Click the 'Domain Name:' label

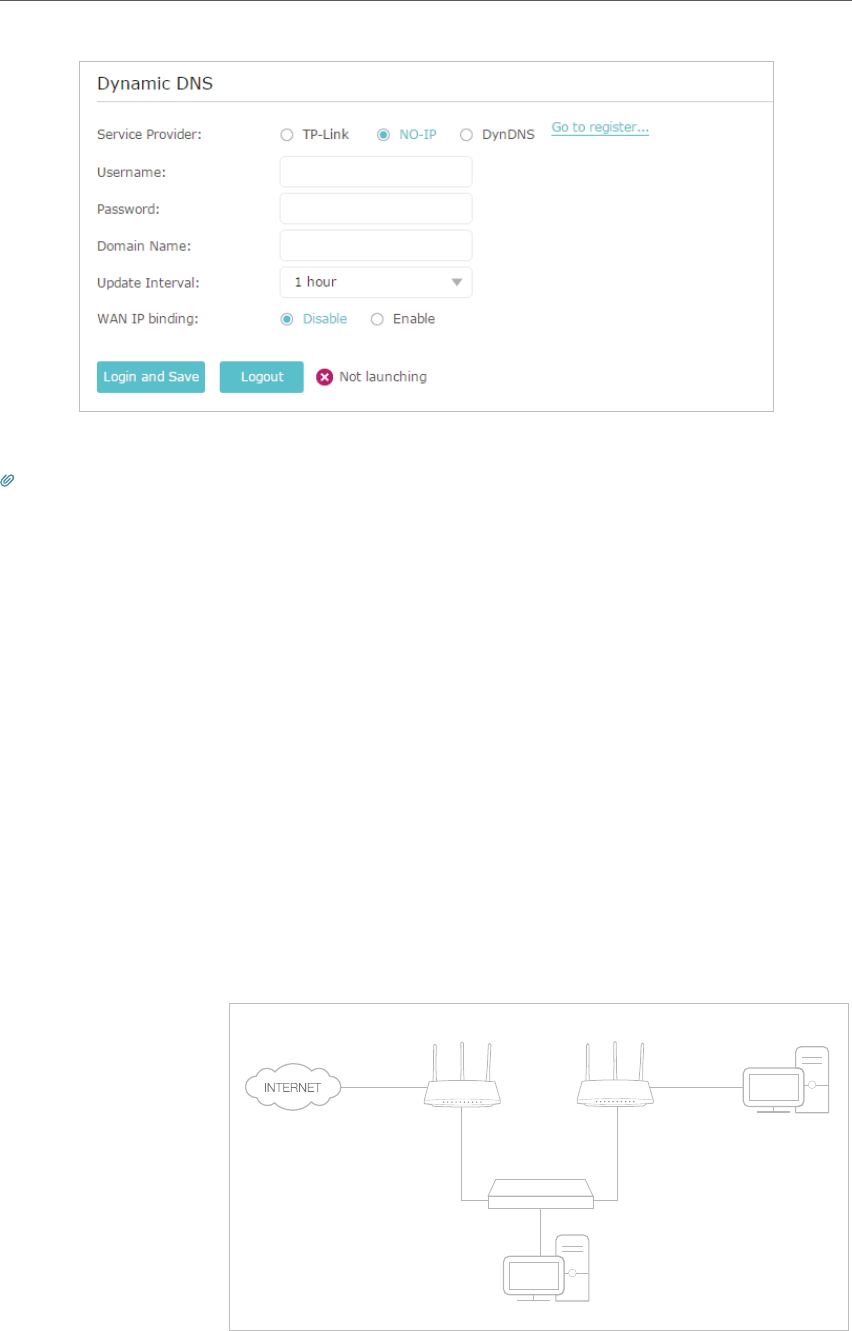(144, 246)
